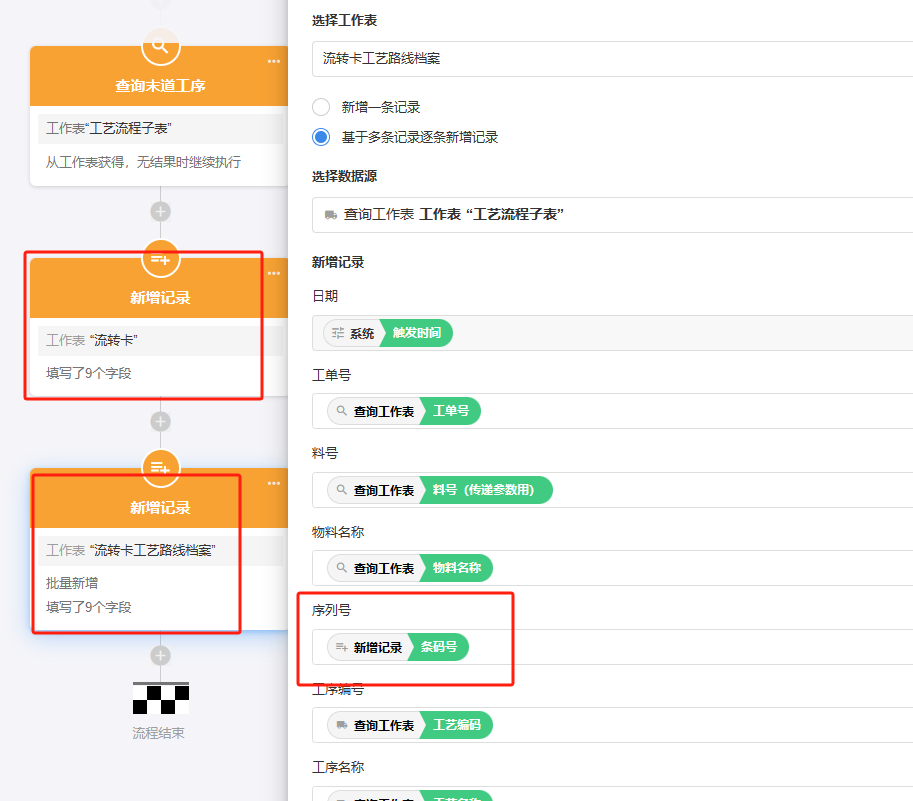
Task: Select 新增一条记录 radio option
Action: (321, 107)
